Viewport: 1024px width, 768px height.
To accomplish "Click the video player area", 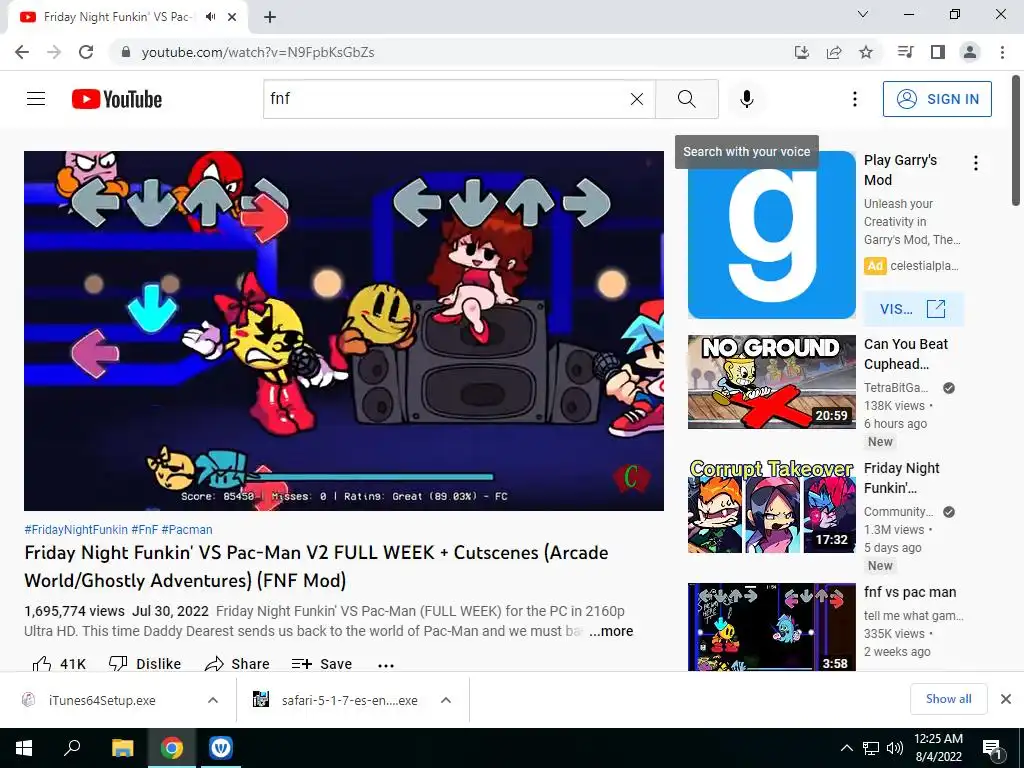I will [344, 330].
